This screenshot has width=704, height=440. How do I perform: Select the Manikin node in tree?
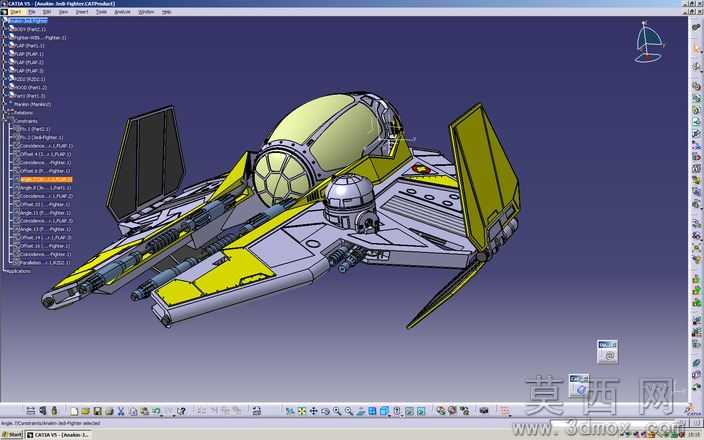pyautogui.click(x=32, y=104)
